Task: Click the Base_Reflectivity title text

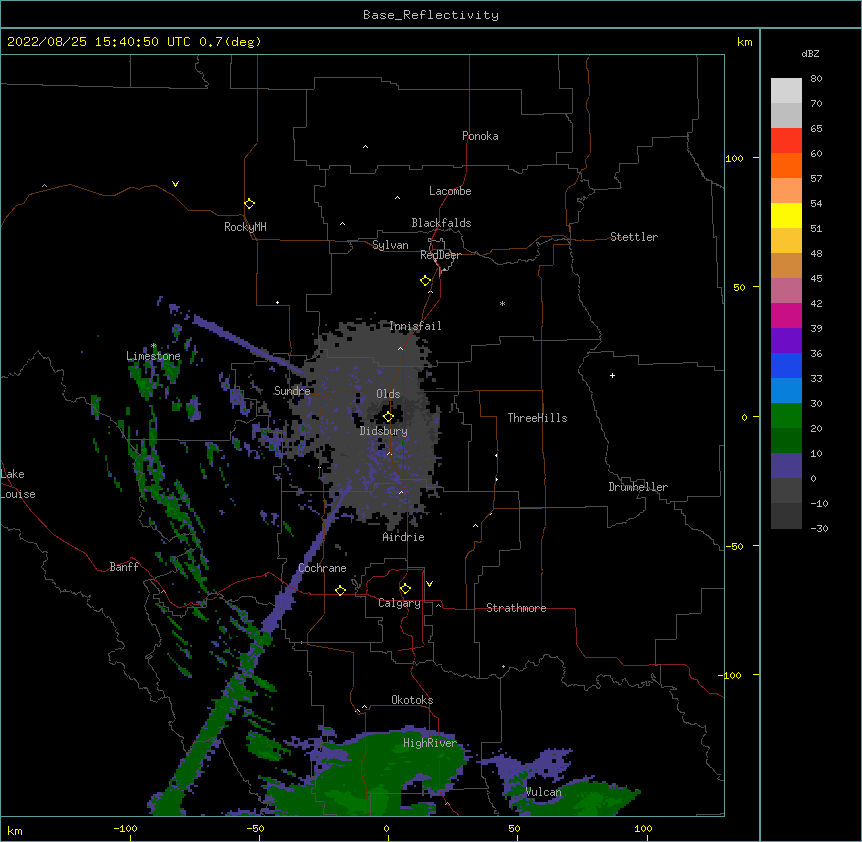Action: (430, 15)
